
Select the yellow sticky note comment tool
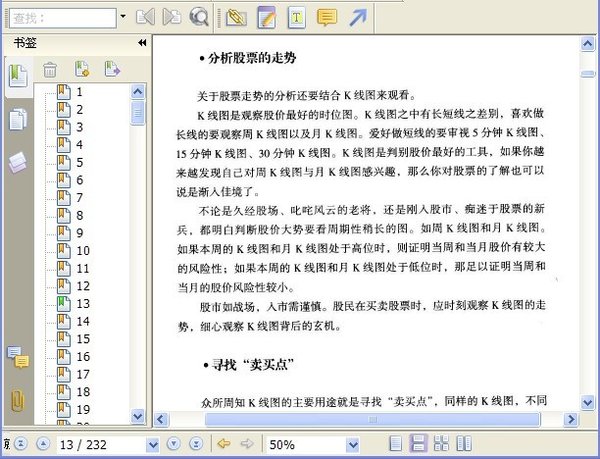pyautogui.click(x=327, y=17)
